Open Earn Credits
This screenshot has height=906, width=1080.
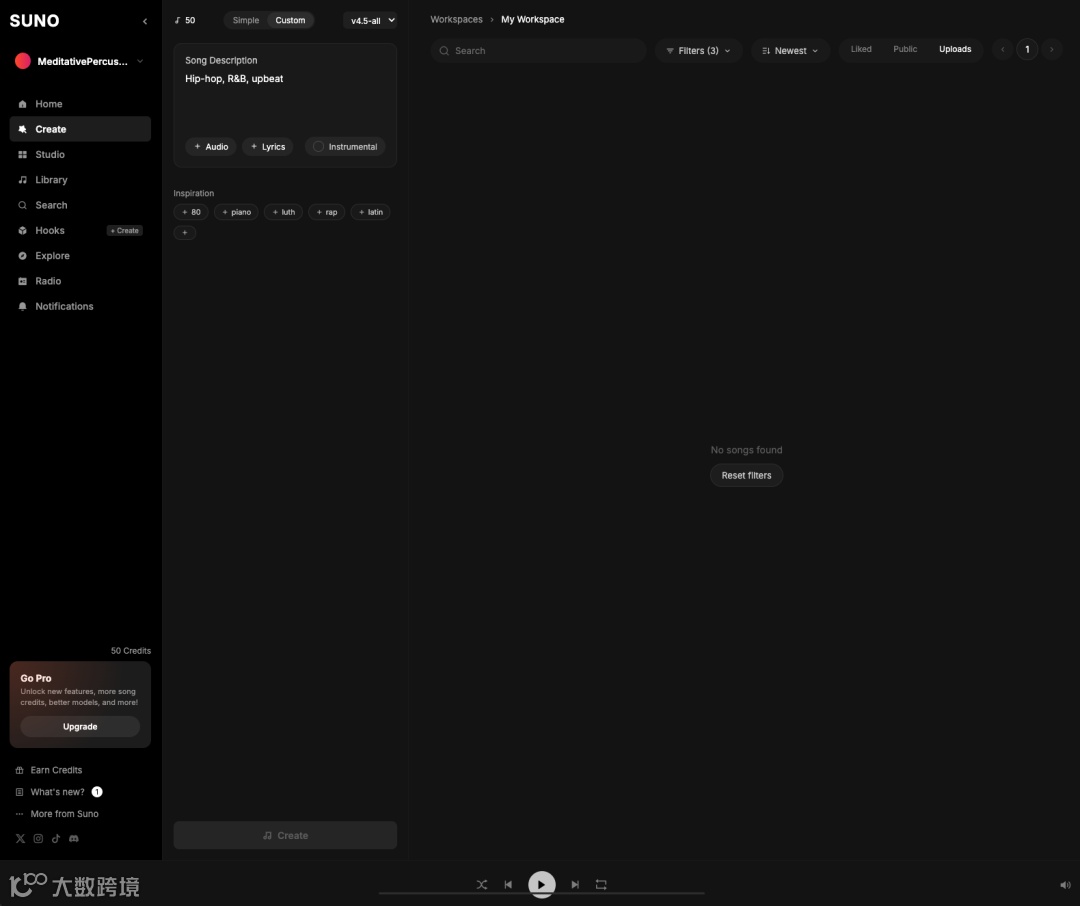click(x=56, y=770)
